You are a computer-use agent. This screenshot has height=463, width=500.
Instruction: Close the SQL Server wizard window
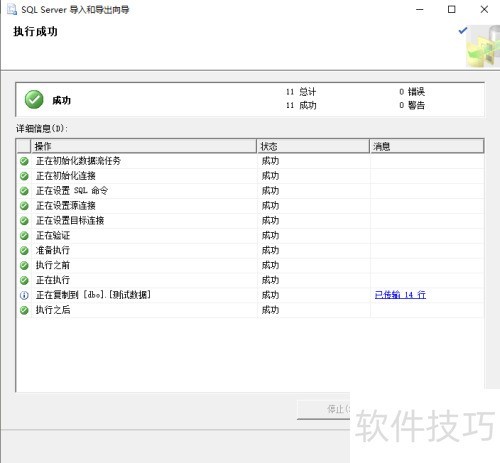(x=484, y=10)
